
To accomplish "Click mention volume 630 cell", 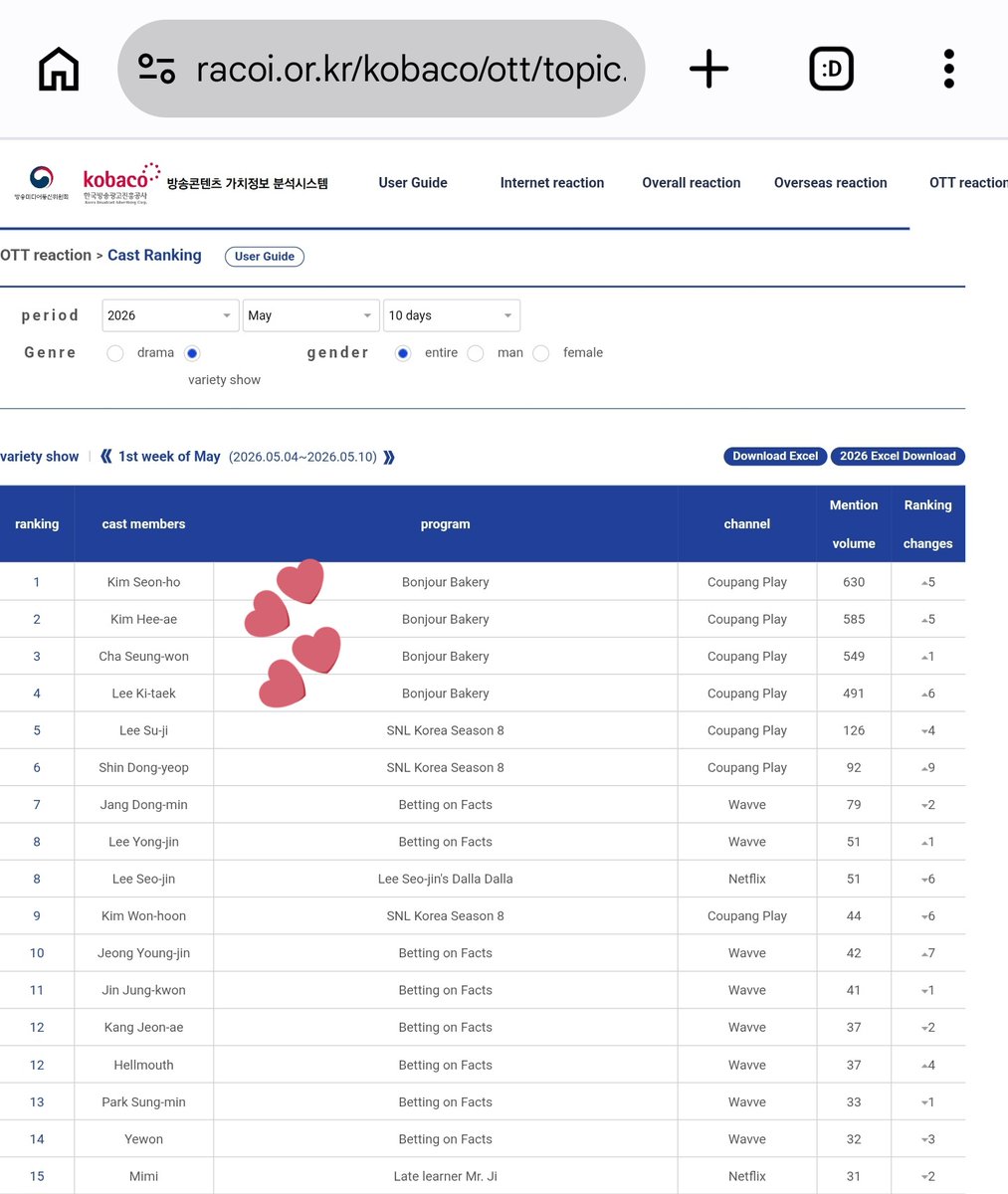I will 854,582.
